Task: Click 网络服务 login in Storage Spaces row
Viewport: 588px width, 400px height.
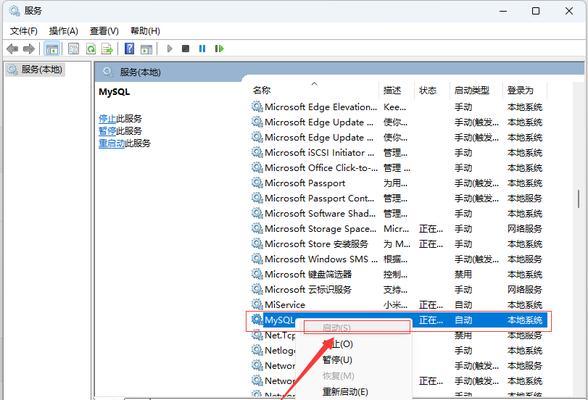Action: click(x=525, y=229)
